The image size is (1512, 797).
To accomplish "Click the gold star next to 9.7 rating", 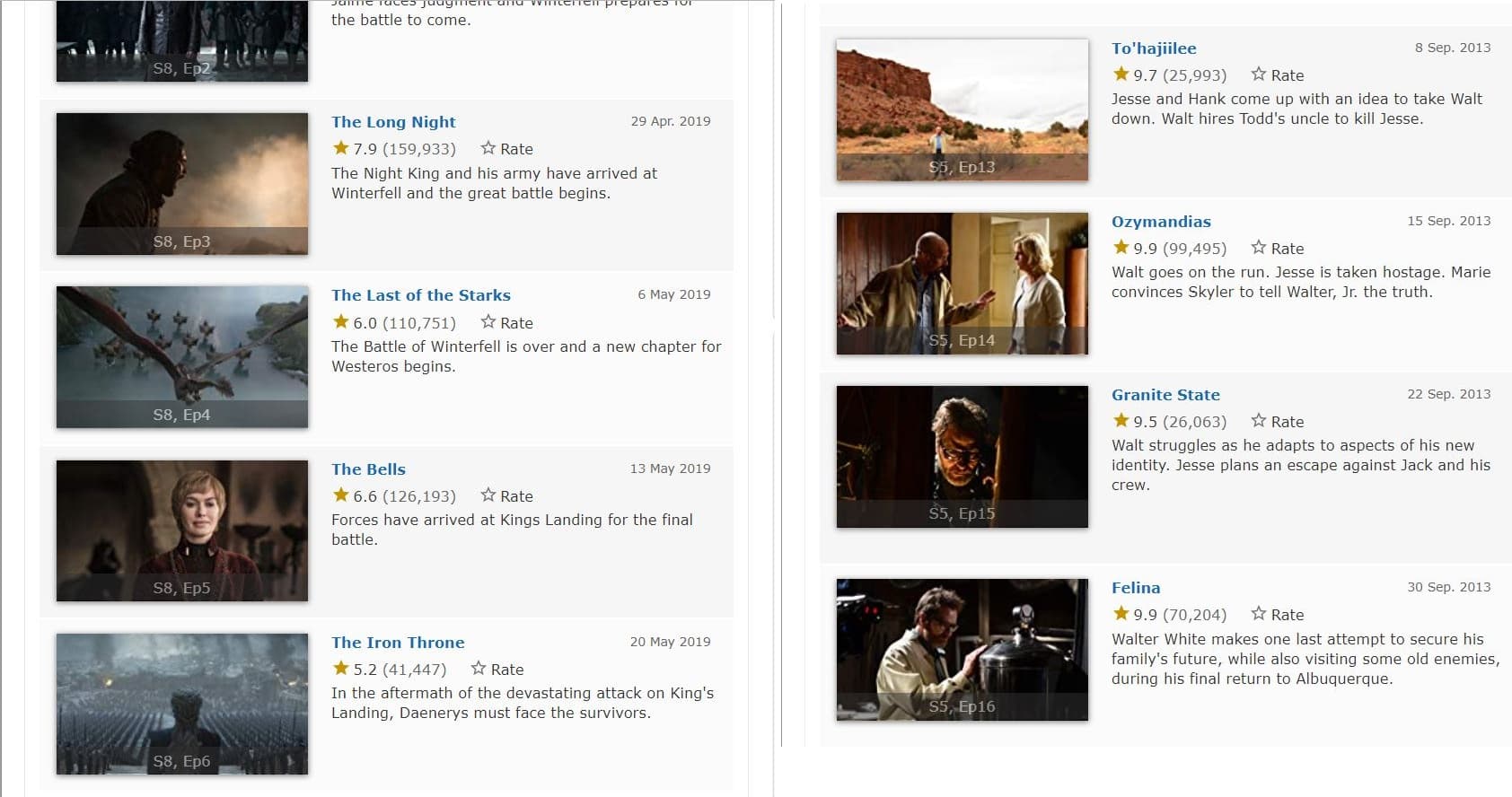I will point(1121,74).
